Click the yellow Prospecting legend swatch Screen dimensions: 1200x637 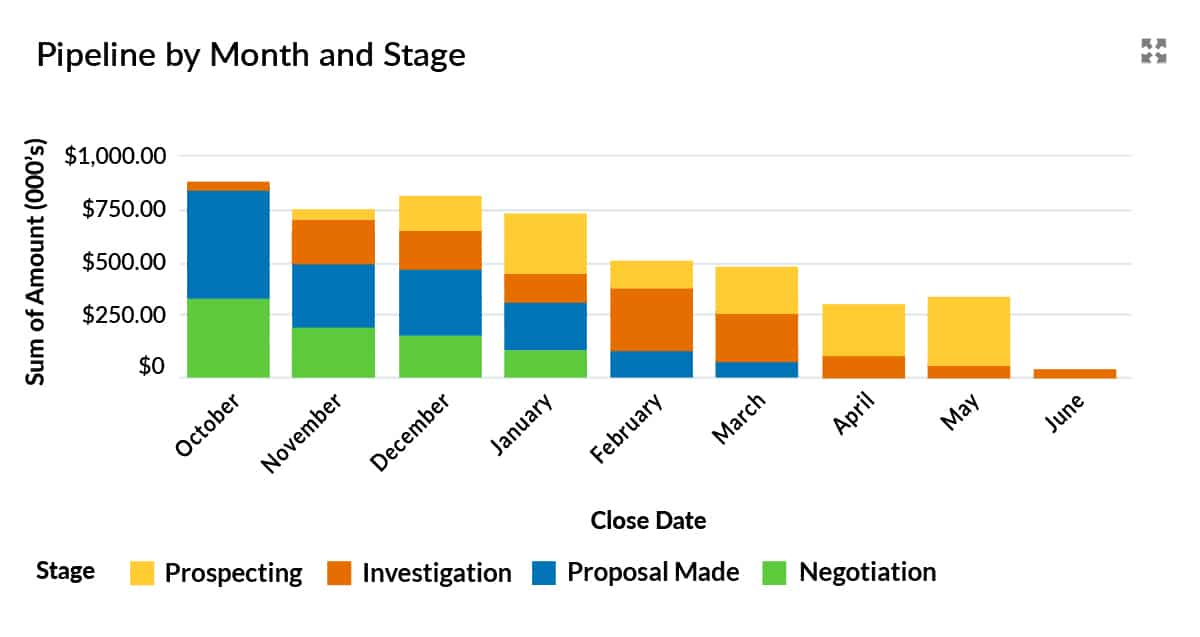[x=143, y=573]
